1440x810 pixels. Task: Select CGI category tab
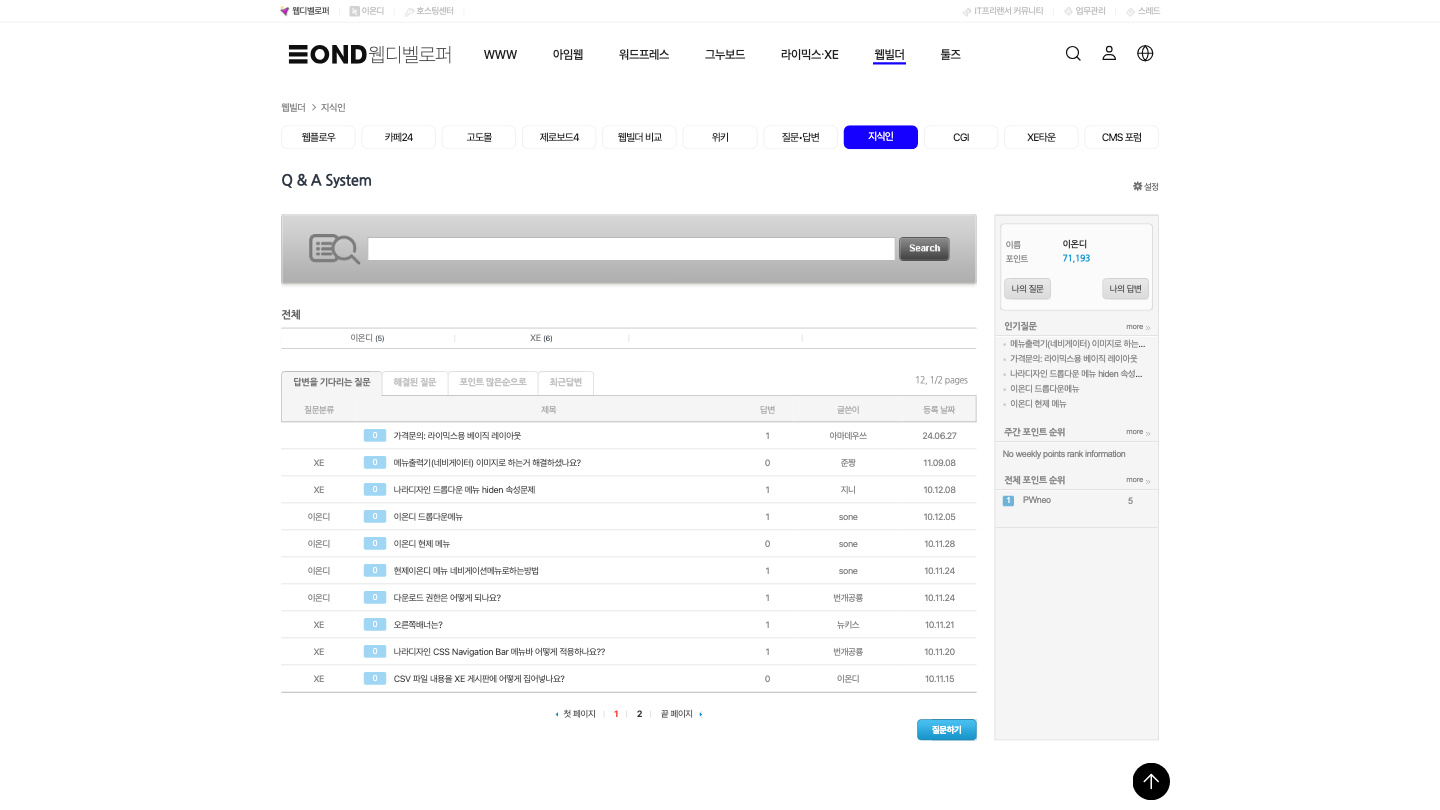(x=961, y=137)
